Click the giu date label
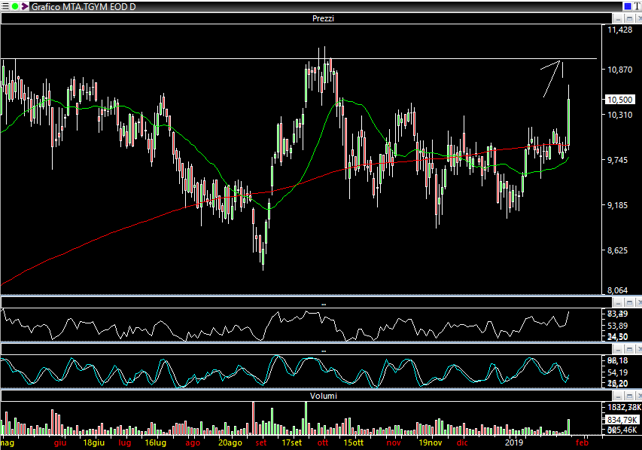 click(x=60, y=443)
